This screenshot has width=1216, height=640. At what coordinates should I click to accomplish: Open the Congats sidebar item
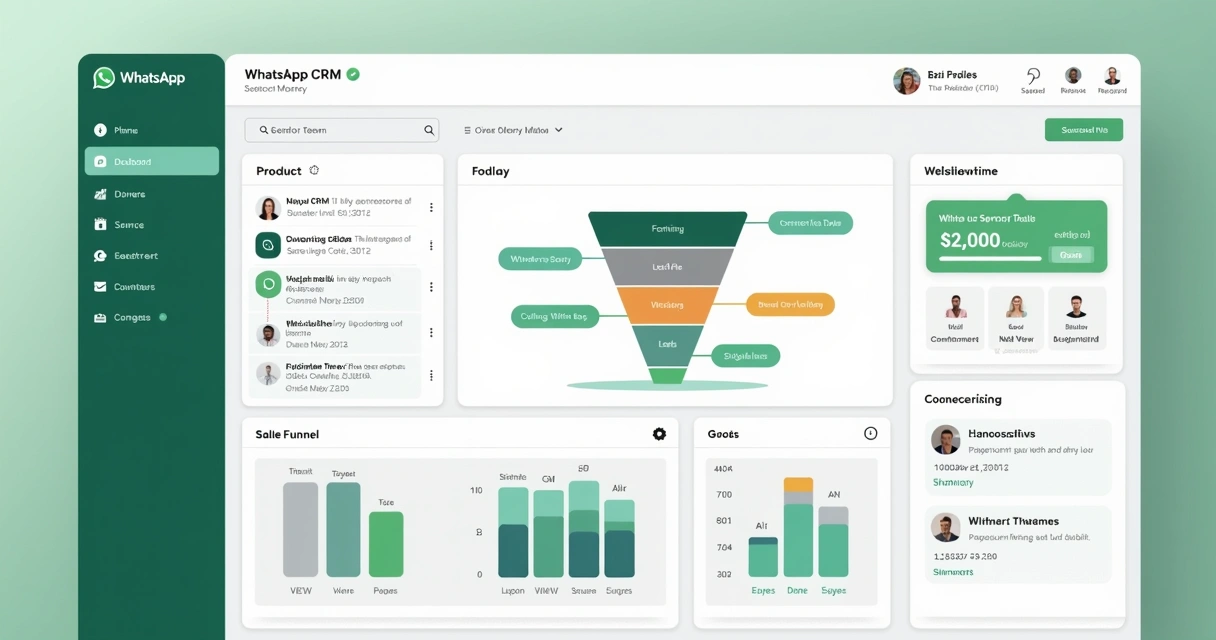(151, 318)
